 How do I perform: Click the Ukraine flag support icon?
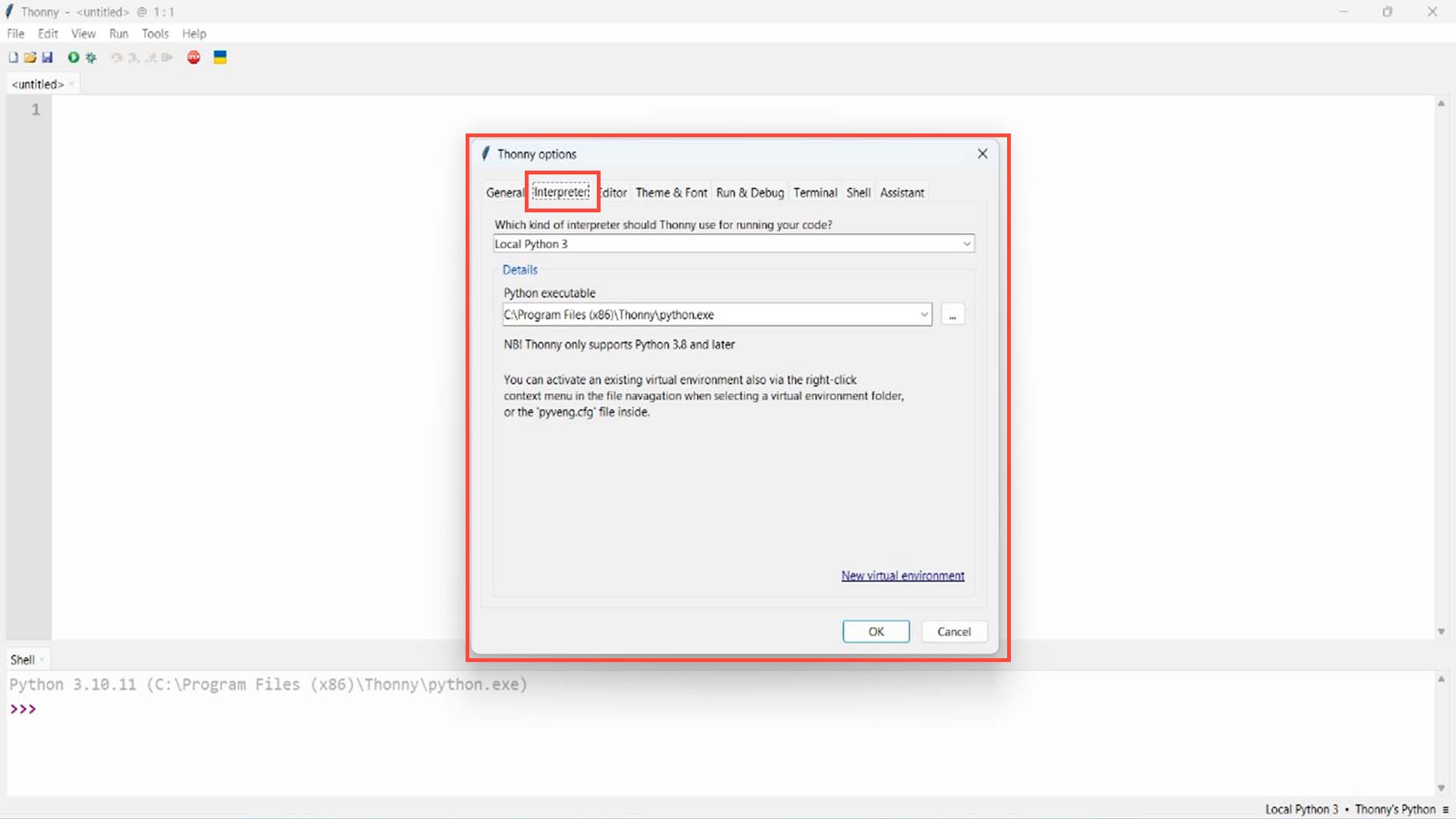point(220,58)
